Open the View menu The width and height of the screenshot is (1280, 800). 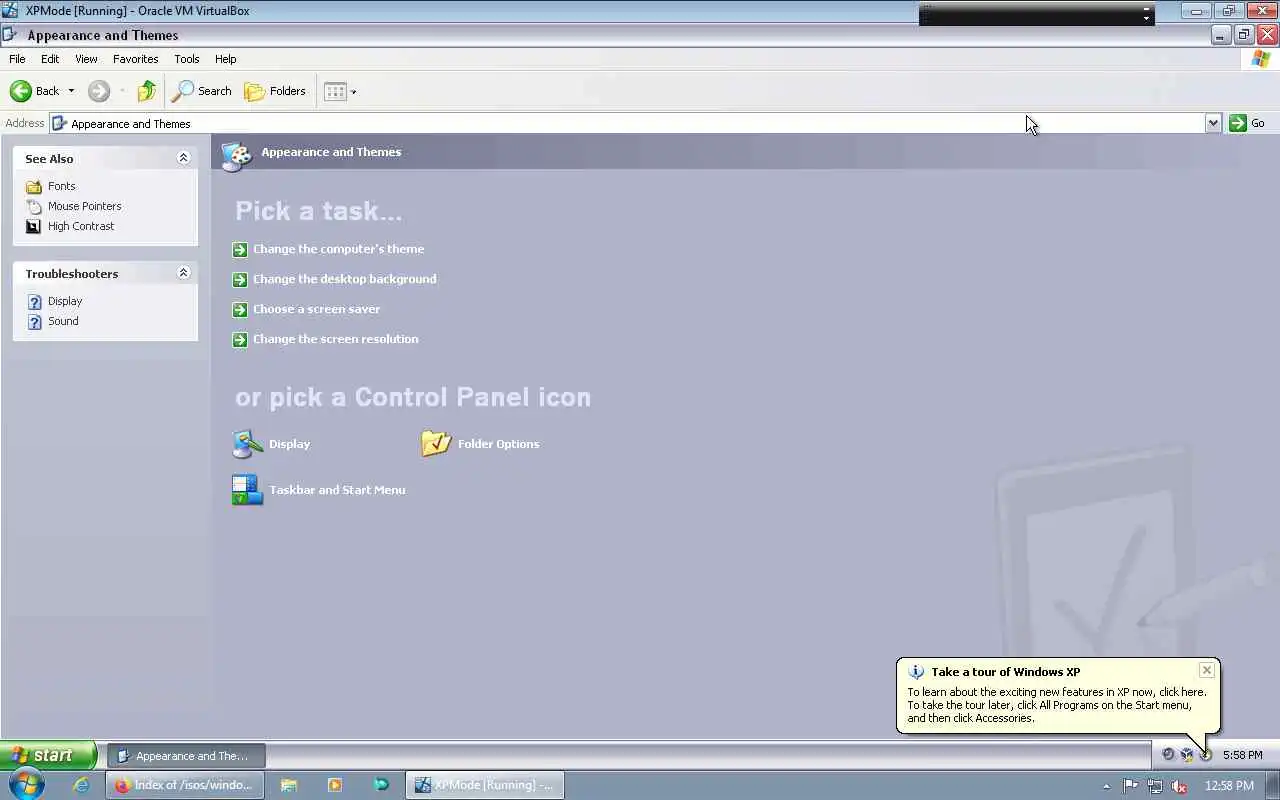(86, 59)
